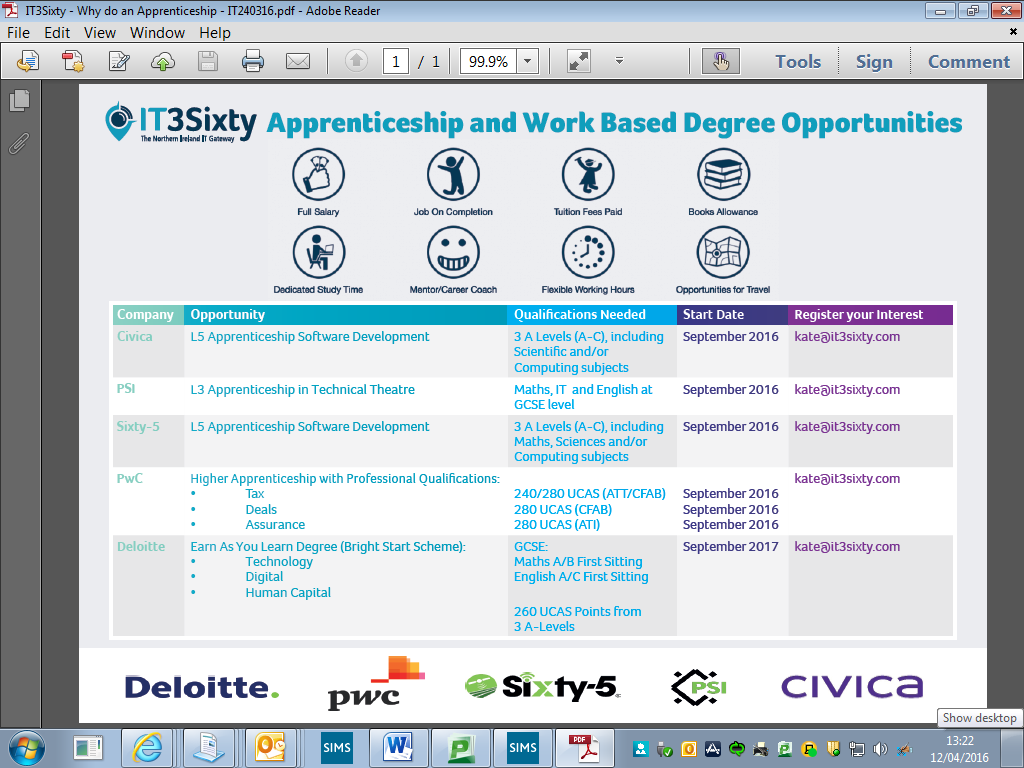Click the Internet Explorer taskbar icon
The height and width of the screenshot is (768, 1024).
pyautogui.click(x=149, y=747)
